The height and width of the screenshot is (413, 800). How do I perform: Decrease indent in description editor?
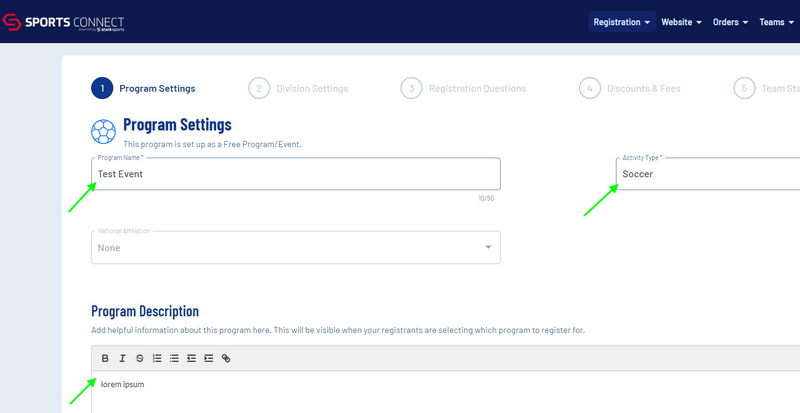[x=191, y=358]
